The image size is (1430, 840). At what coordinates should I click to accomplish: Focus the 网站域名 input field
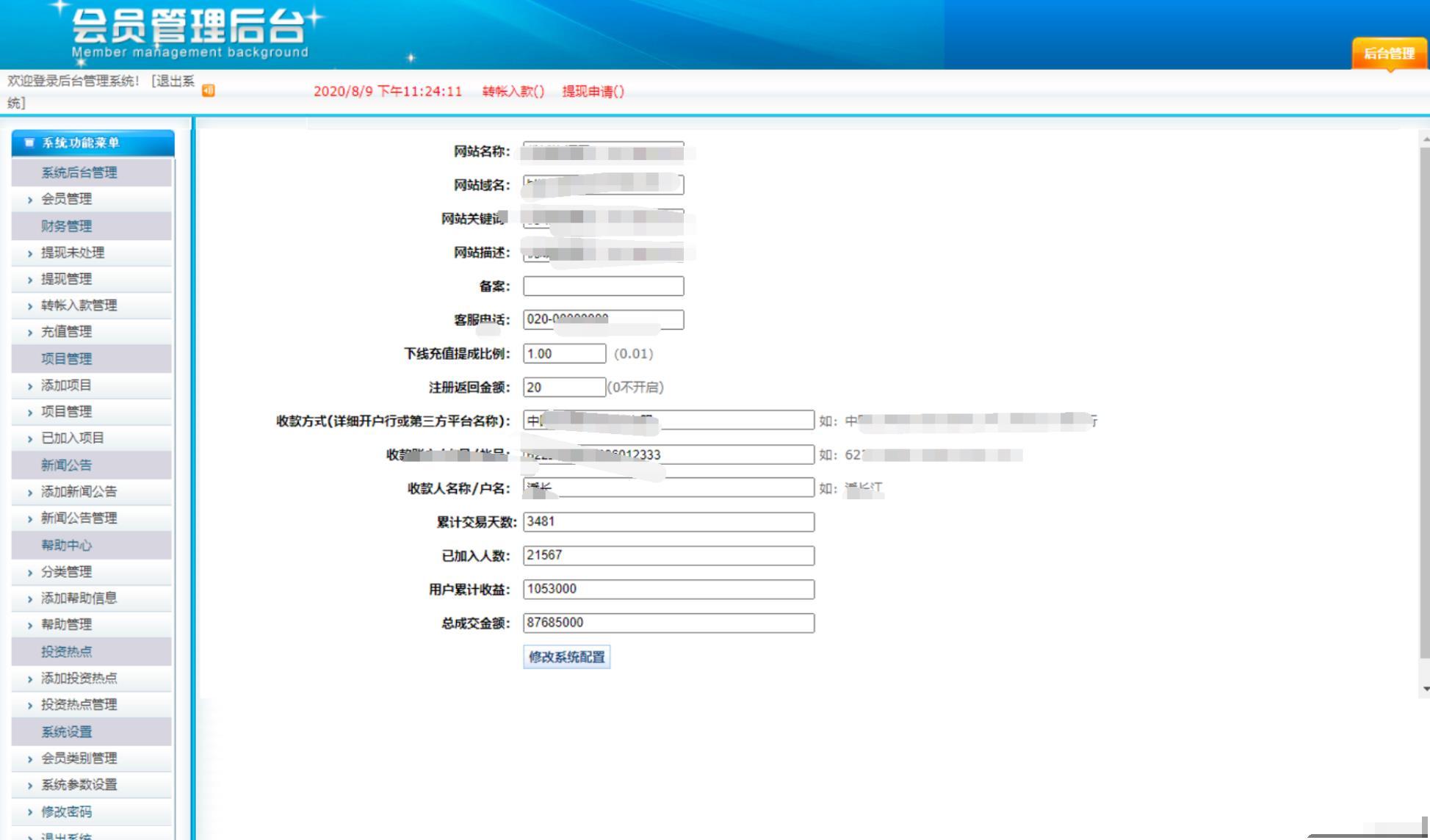point(604,185)
